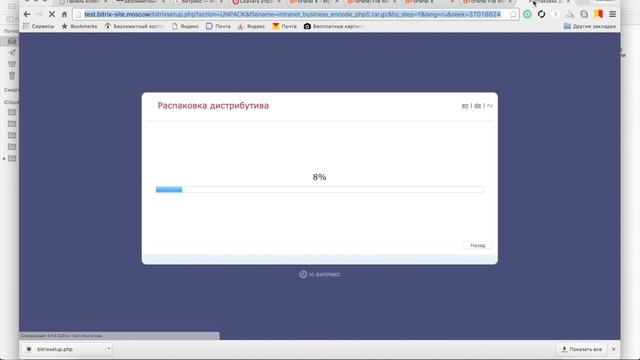Click the unpacking progress bar
The height and width of the screenshot is (360, 640).
(x=320, y=189)
